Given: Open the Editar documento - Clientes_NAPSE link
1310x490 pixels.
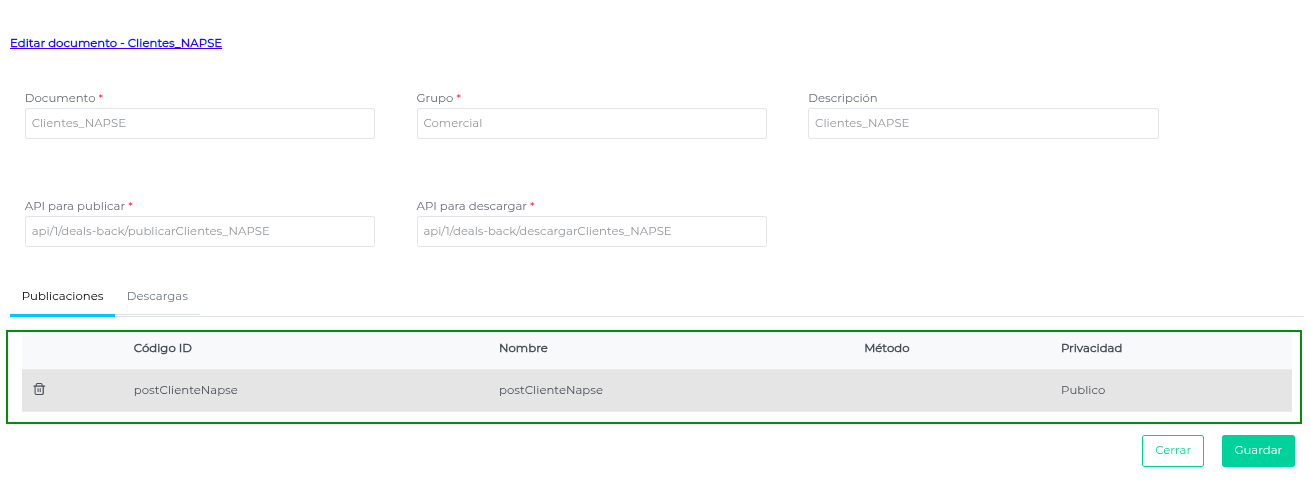Looking at the screenshot, I should pyautogui.click(x=116, y=43).
